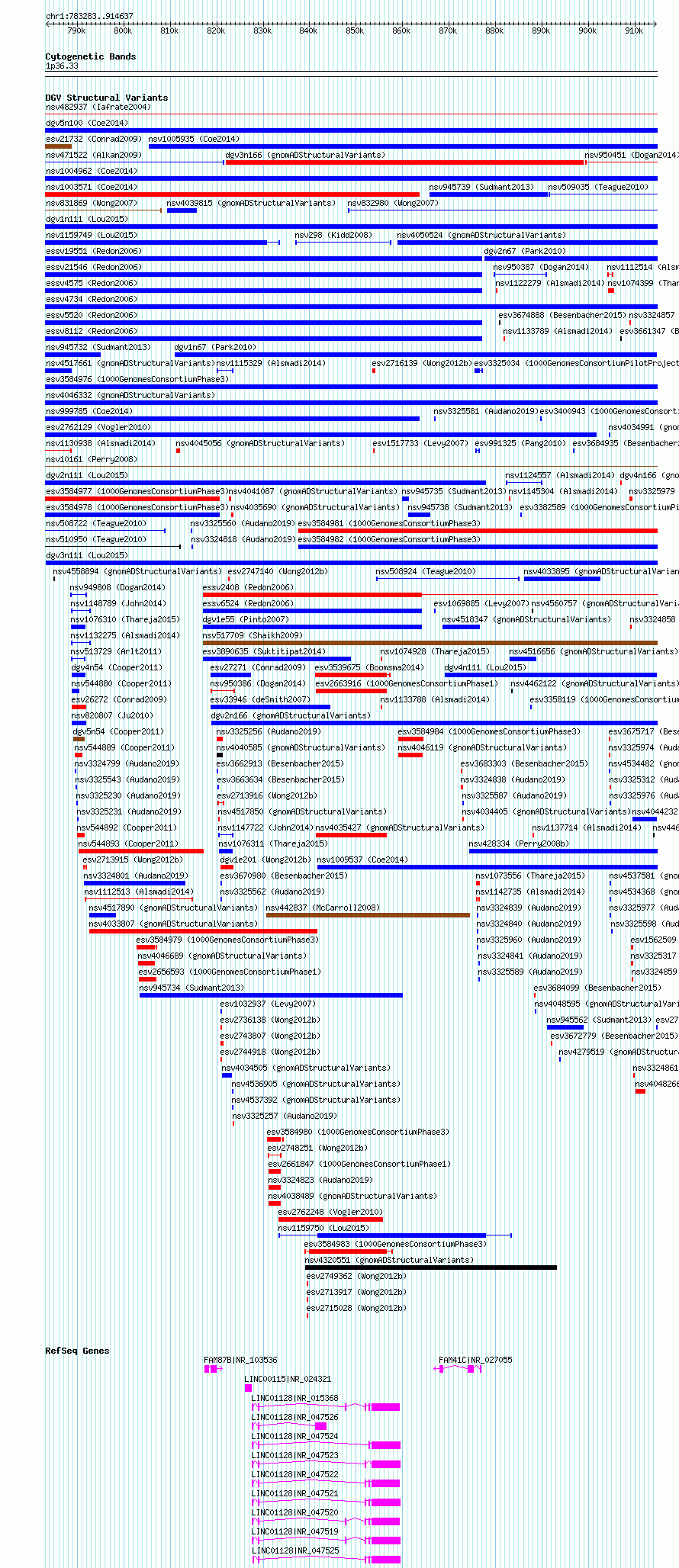679x1568 pixels.
Task: Select the dgv3n166 gnomAD red variant bar
Action: tap(405, 162)
